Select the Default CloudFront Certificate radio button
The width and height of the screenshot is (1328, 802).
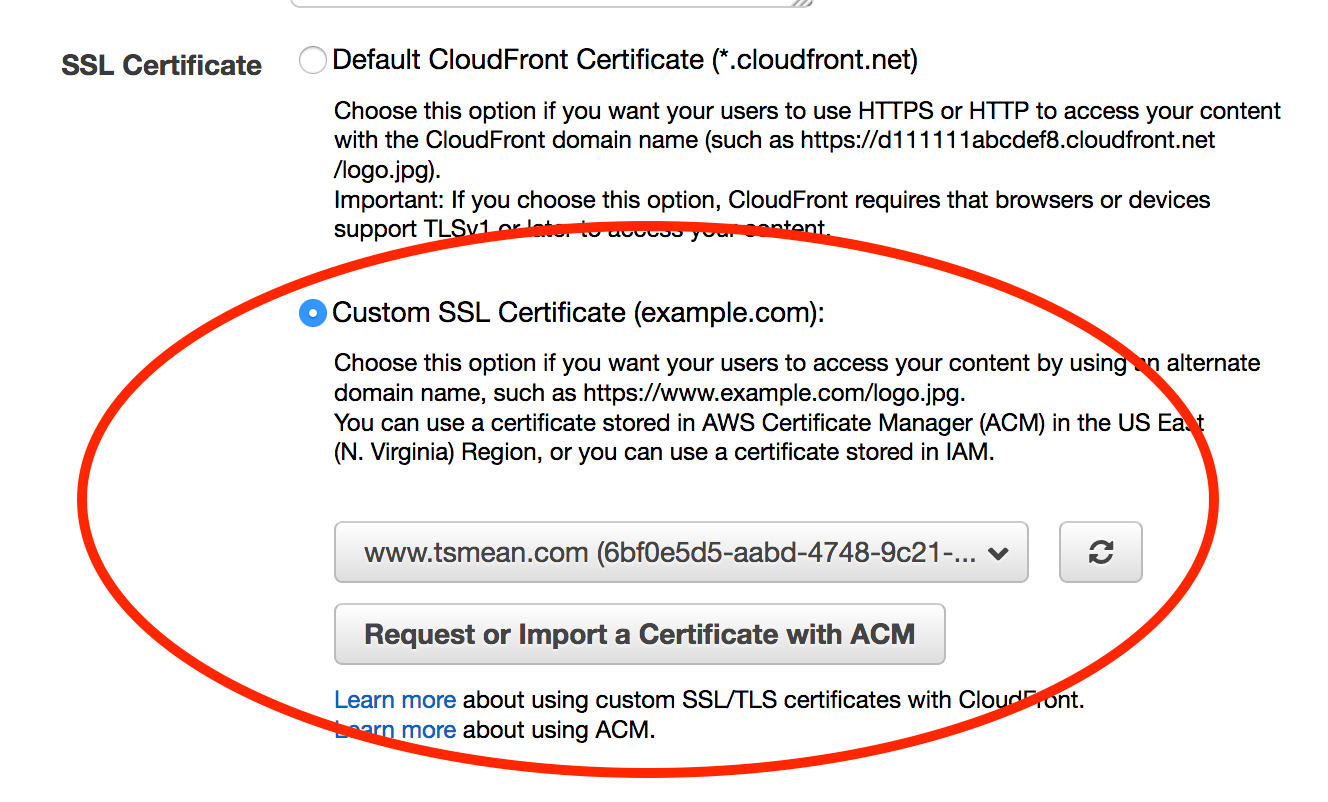(313, 61)
